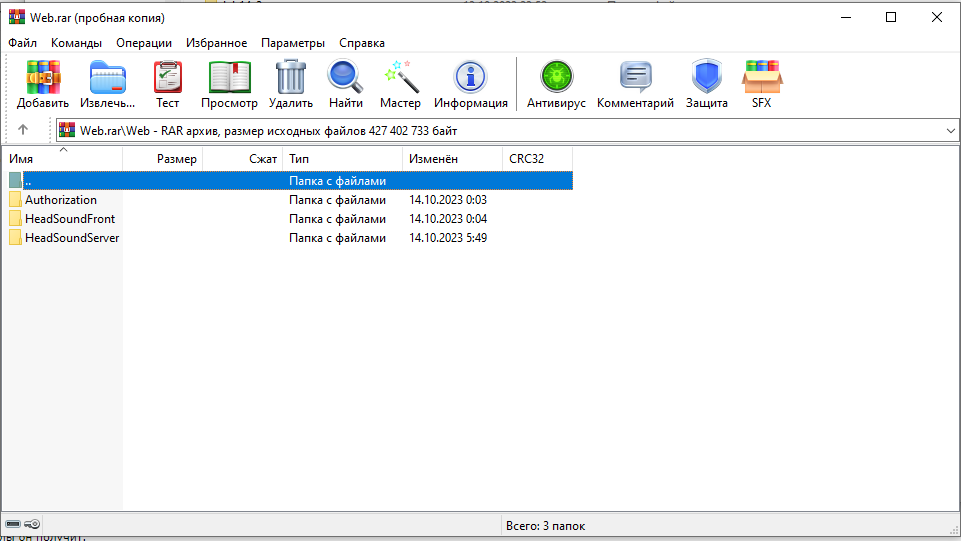961x541 pixels.
Task: Select the Authorization folder in list
Action: tap(61, 200)
